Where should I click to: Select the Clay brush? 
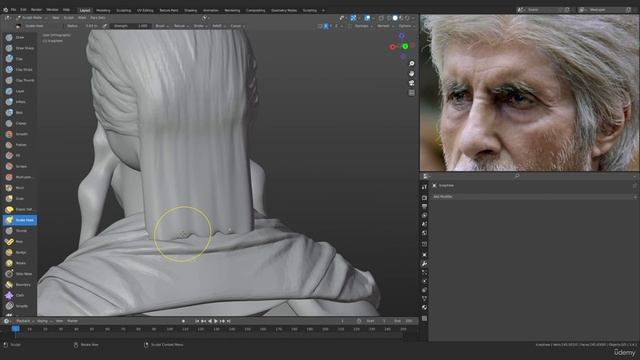pyautogui.click(x=19, y=59)
